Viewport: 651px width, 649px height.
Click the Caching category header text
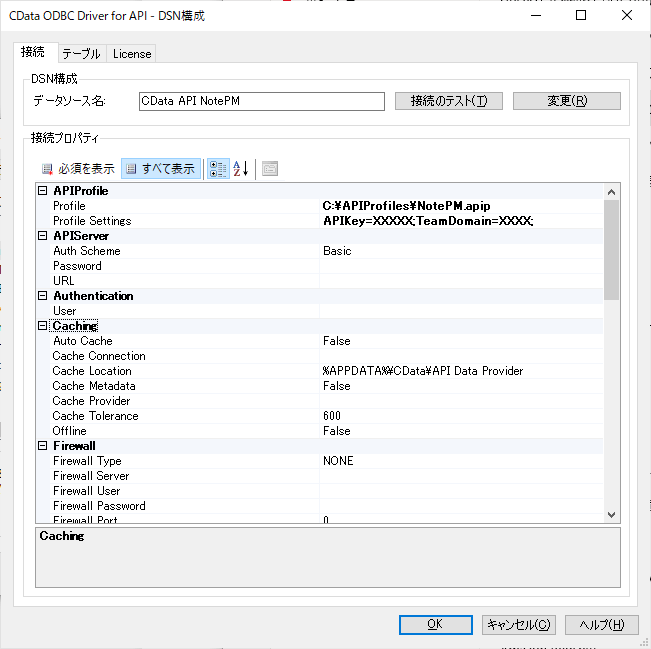click(x=75, y=326)
